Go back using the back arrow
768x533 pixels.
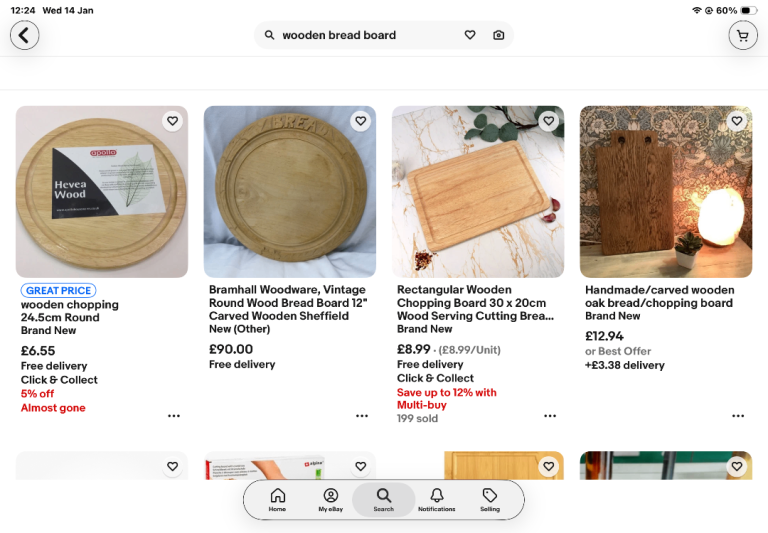24,35
